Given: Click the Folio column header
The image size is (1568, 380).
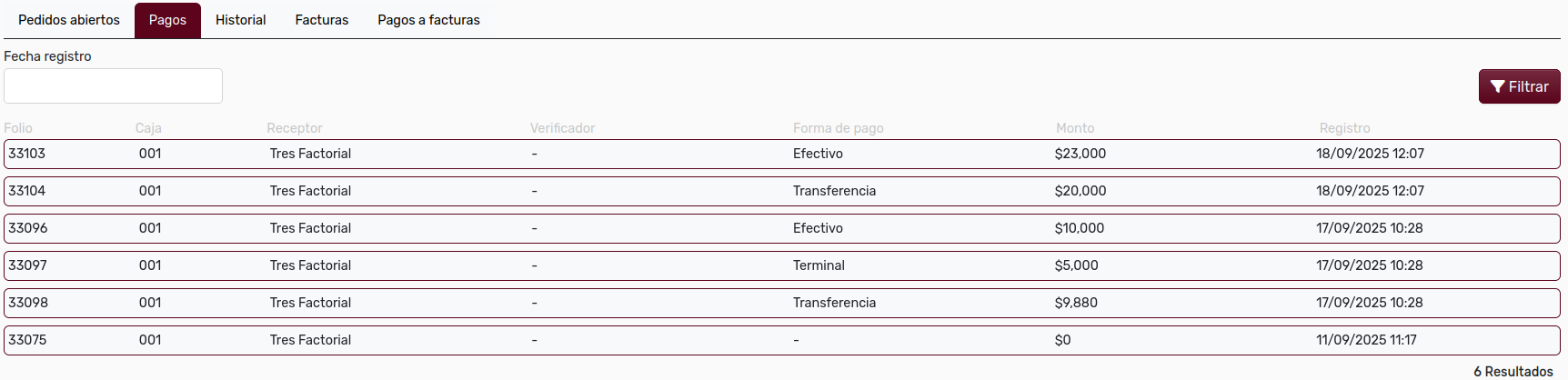Looking at the screenshot, I should coord(18,128).
